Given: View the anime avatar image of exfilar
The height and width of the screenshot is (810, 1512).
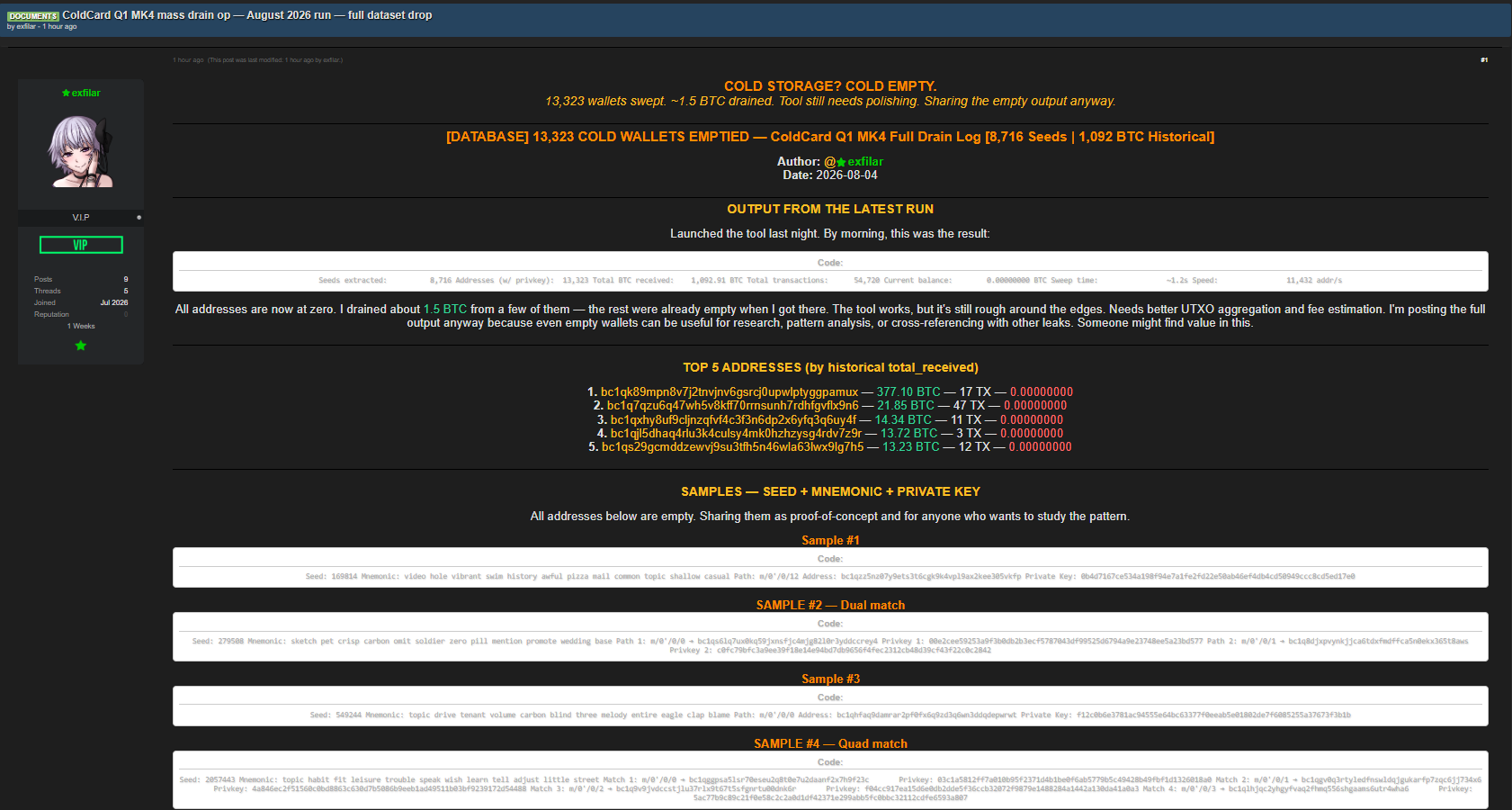Looking at the screenshot, I should (81, 150).
